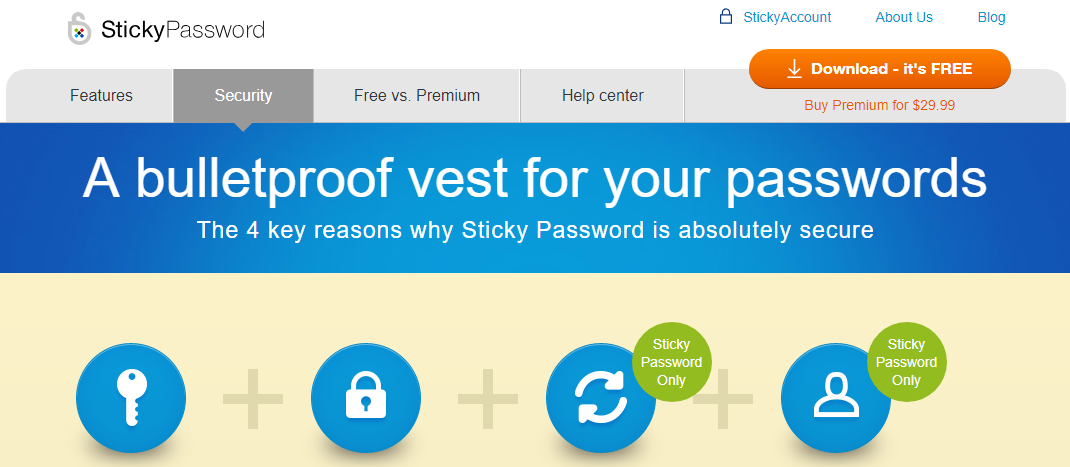Image resolution: width=1070 pixels, height=467 pixels.
Task: Click the user silhouette circle icon
Action: click(835, 399)
